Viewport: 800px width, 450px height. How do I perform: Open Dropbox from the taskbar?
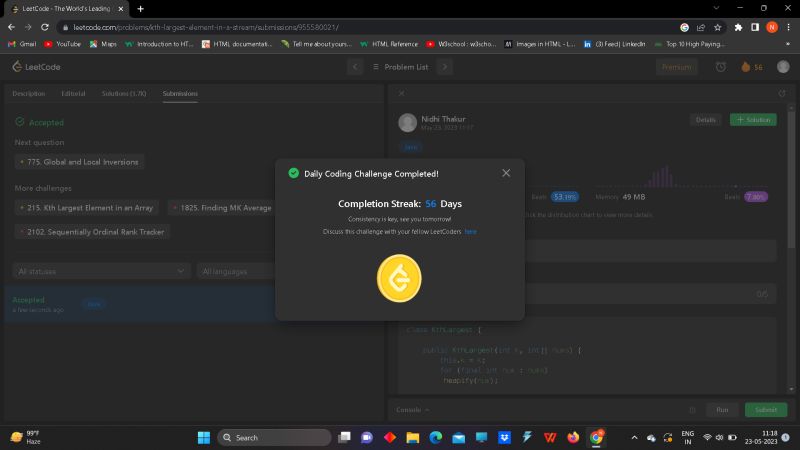[504, 438]
